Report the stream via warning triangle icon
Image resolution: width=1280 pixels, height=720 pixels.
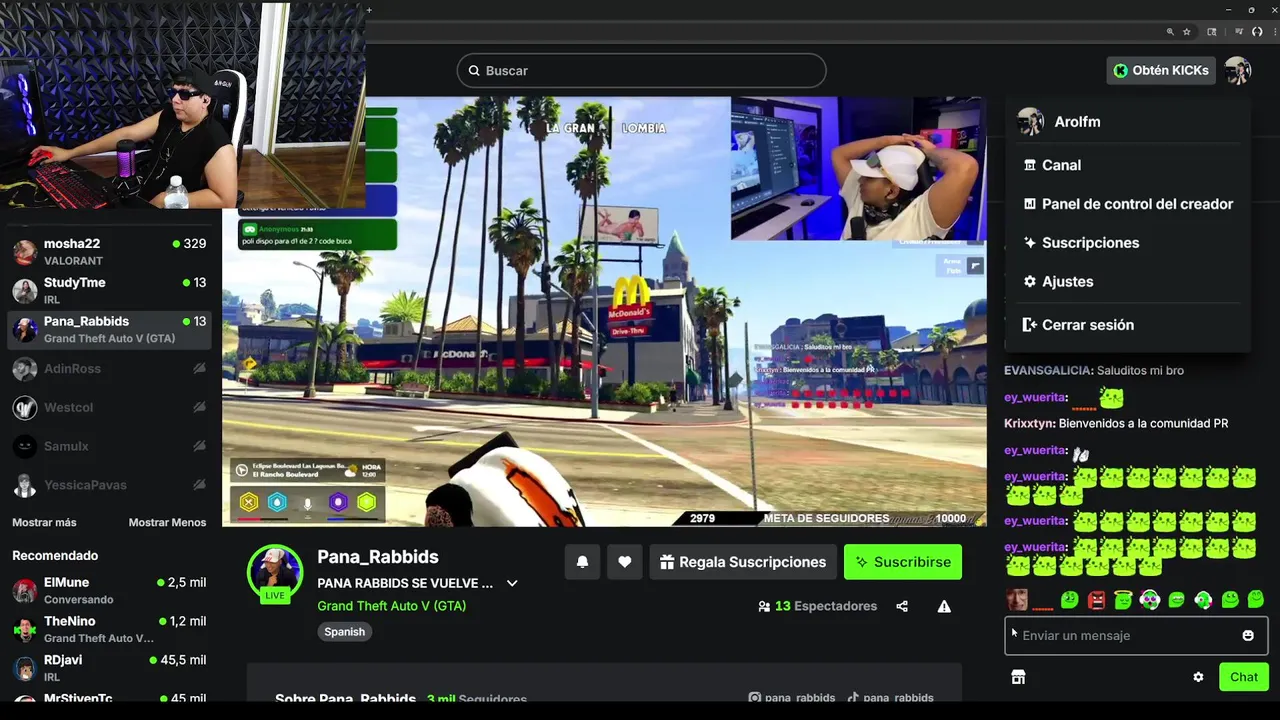point(944,606)
